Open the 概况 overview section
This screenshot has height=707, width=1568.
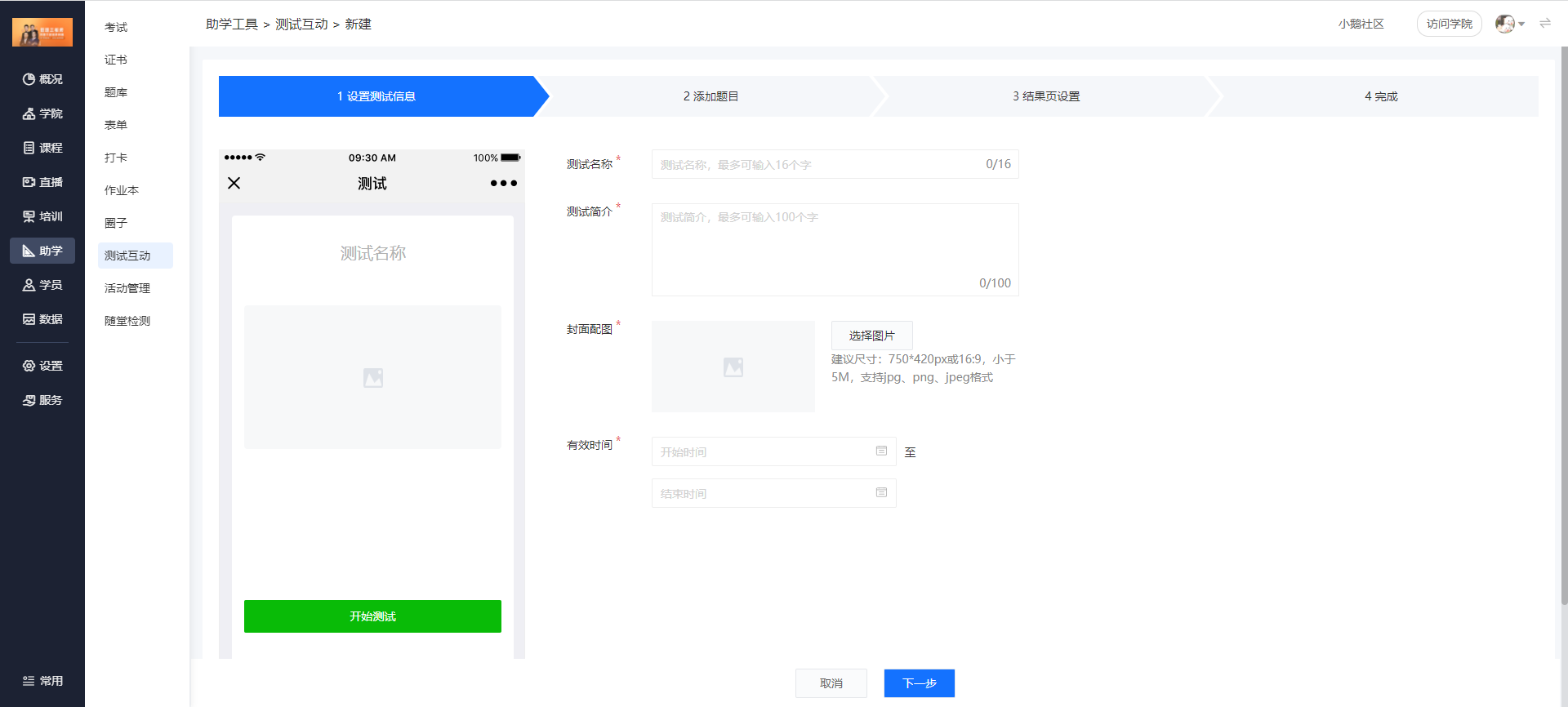click(42, 79)
